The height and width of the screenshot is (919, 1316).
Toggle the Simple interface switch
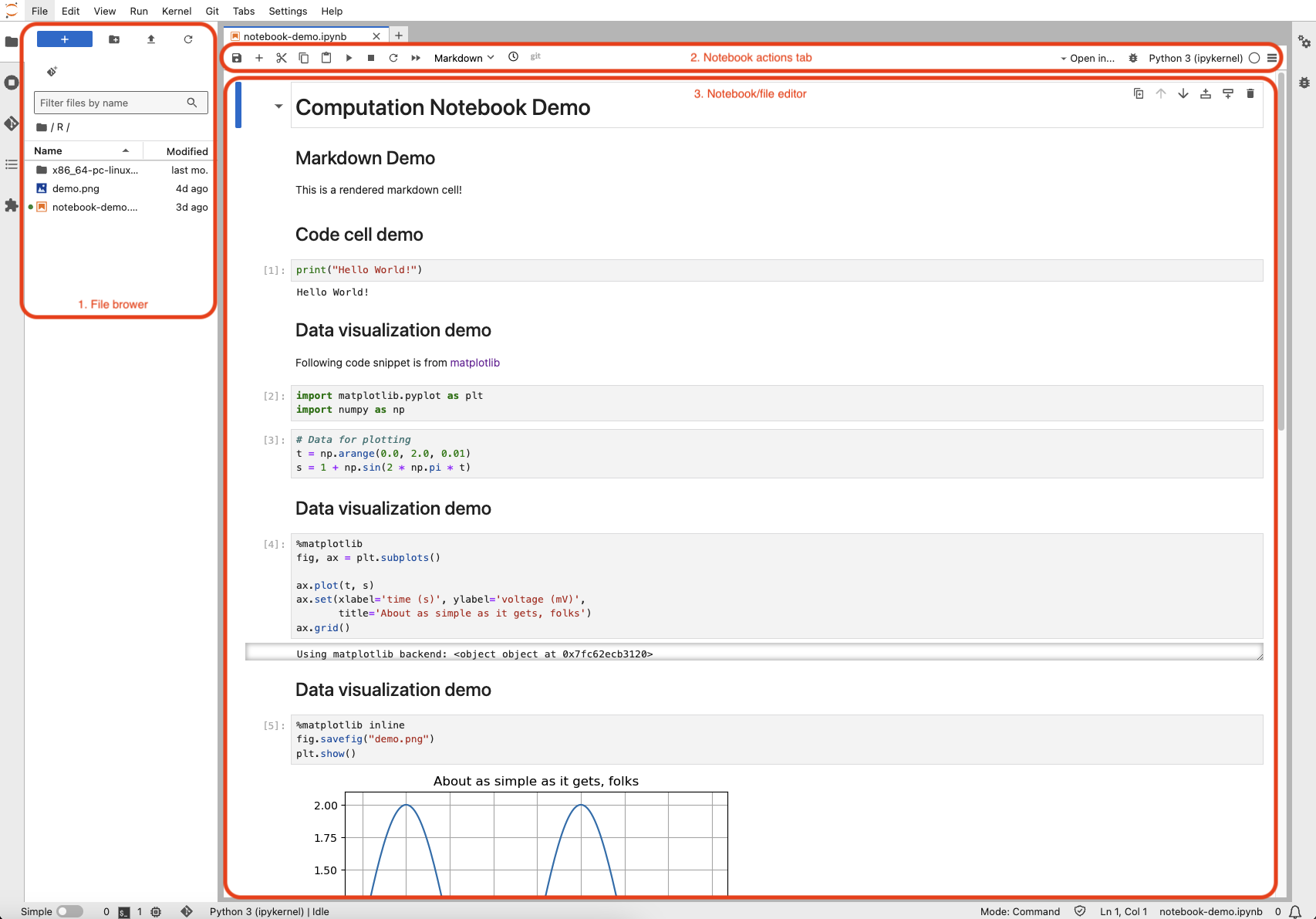pyautogui.click(x=69, y=911)
